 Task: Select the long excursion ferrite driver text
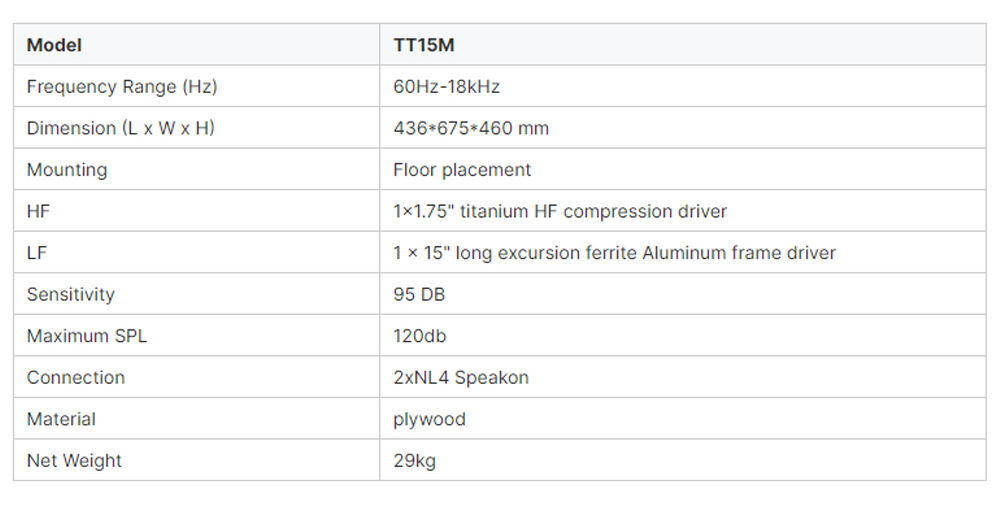pyautogui.click(x=614, y=253)
